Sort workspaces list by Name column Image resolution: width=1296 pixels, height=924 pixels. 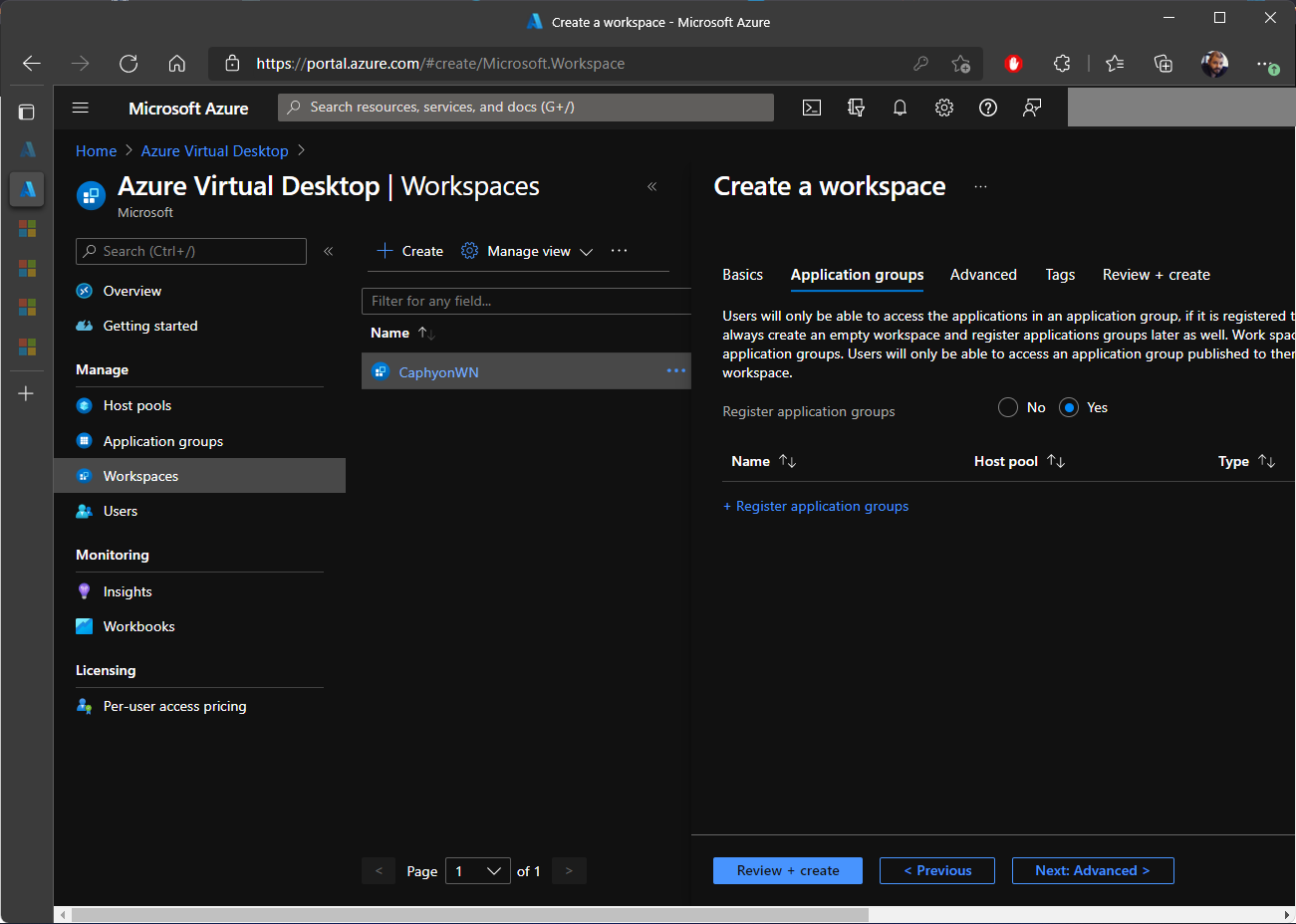coord(402,333)
